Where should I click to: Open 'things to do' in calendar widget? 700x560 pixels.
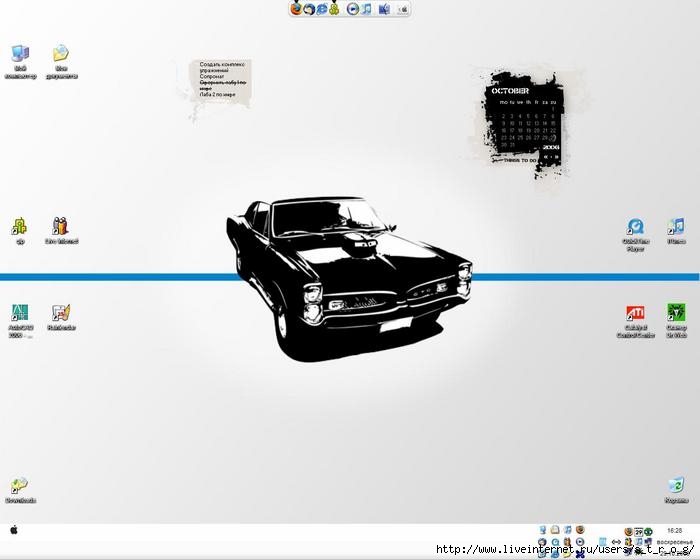pyautogui.click(x=520, y=160)
